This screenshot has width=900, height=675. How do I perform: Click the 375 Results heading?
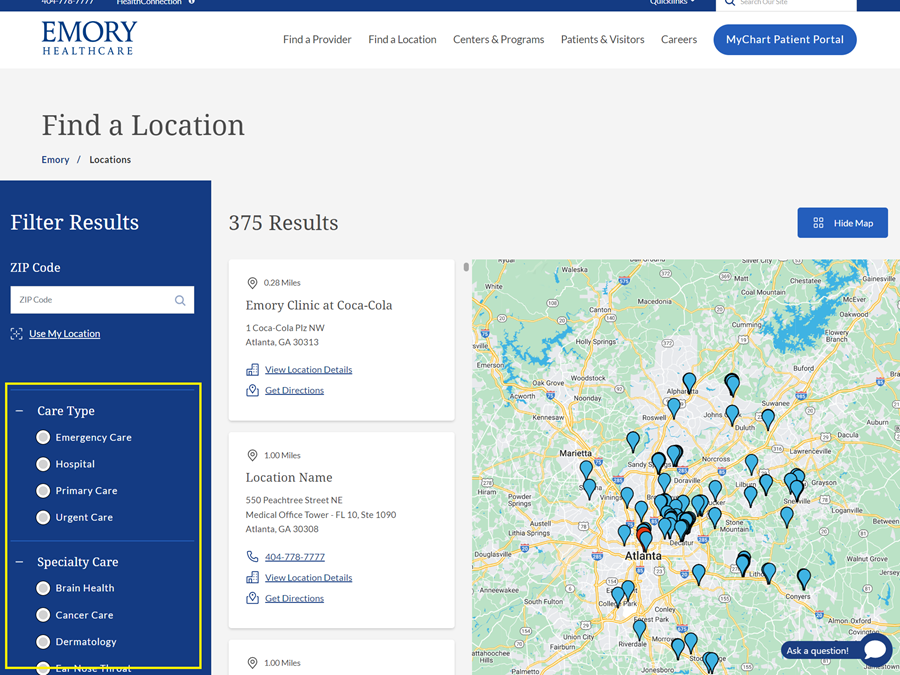pyautogui.click(x=284, y=223)
